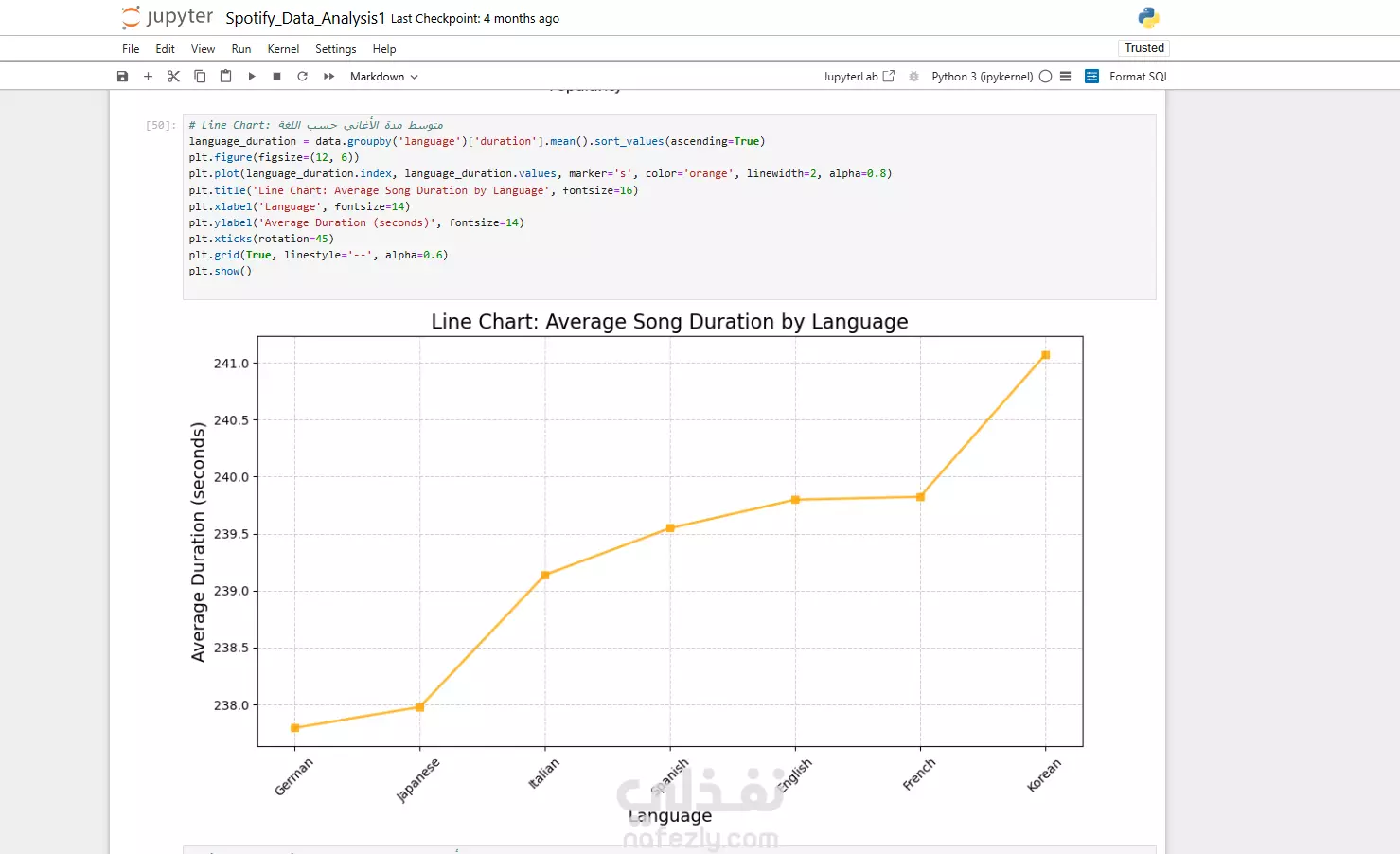
Task: Click the 239.5 y-axis tick label
Action: (x=231, y=534)
